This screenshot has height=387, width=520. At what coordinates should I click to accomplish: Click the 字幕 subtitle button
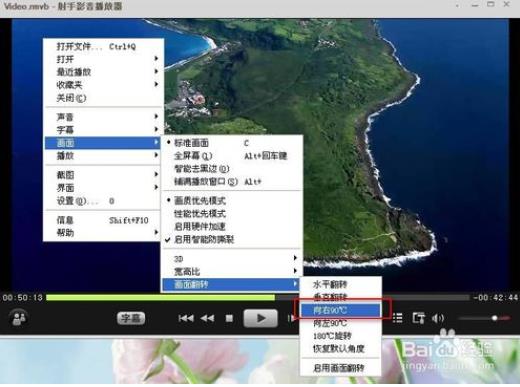coord(131,318)
